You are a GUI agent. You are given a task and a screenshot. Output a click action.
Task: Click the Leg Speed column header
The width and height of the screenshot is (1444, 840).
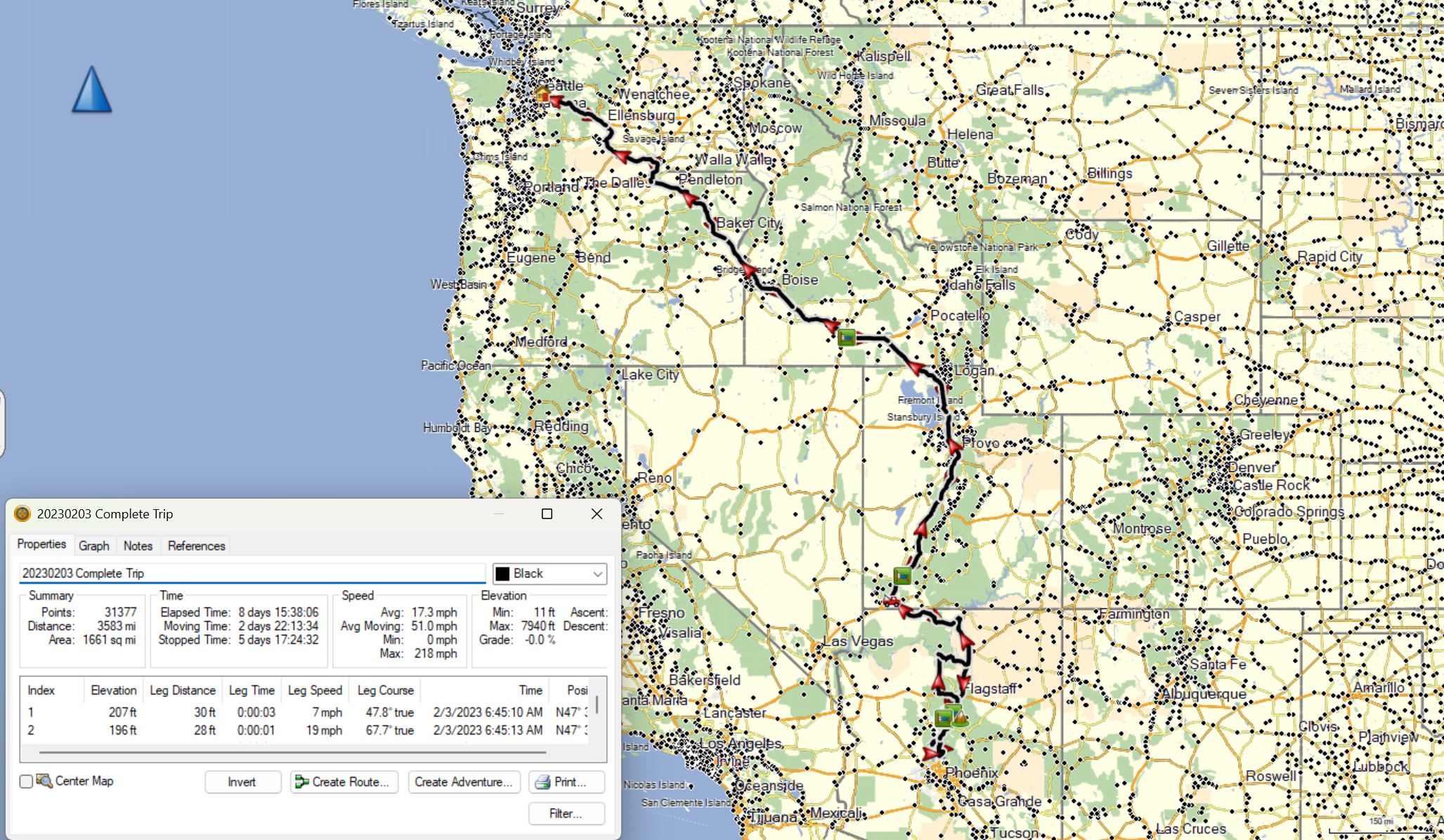(315, 690)
